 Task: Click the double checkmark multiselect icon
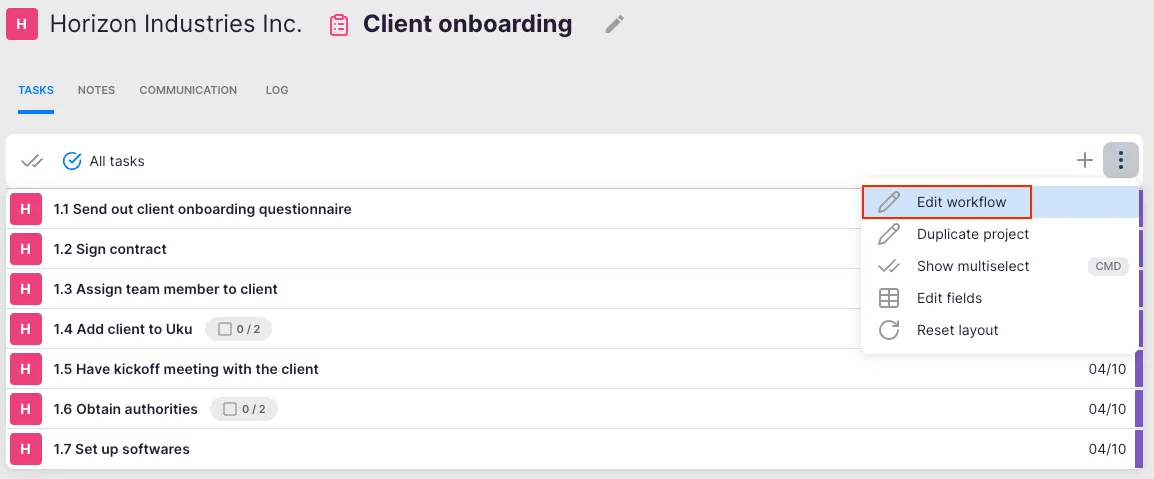[x=32, y=161]
